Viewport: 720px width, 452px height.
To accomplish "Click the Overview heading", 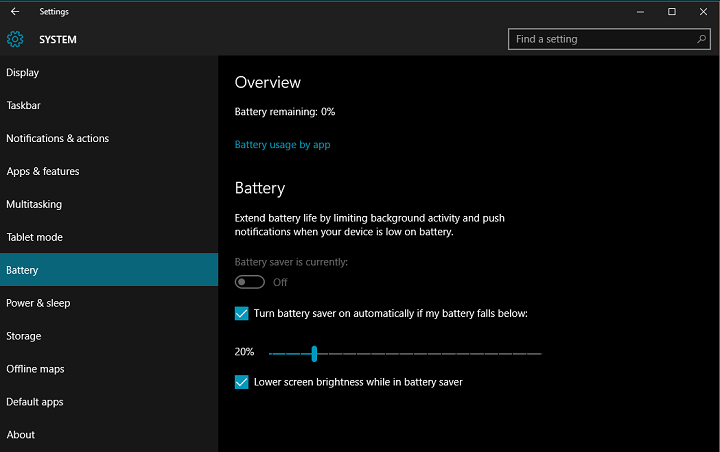I will coord(268,83).
